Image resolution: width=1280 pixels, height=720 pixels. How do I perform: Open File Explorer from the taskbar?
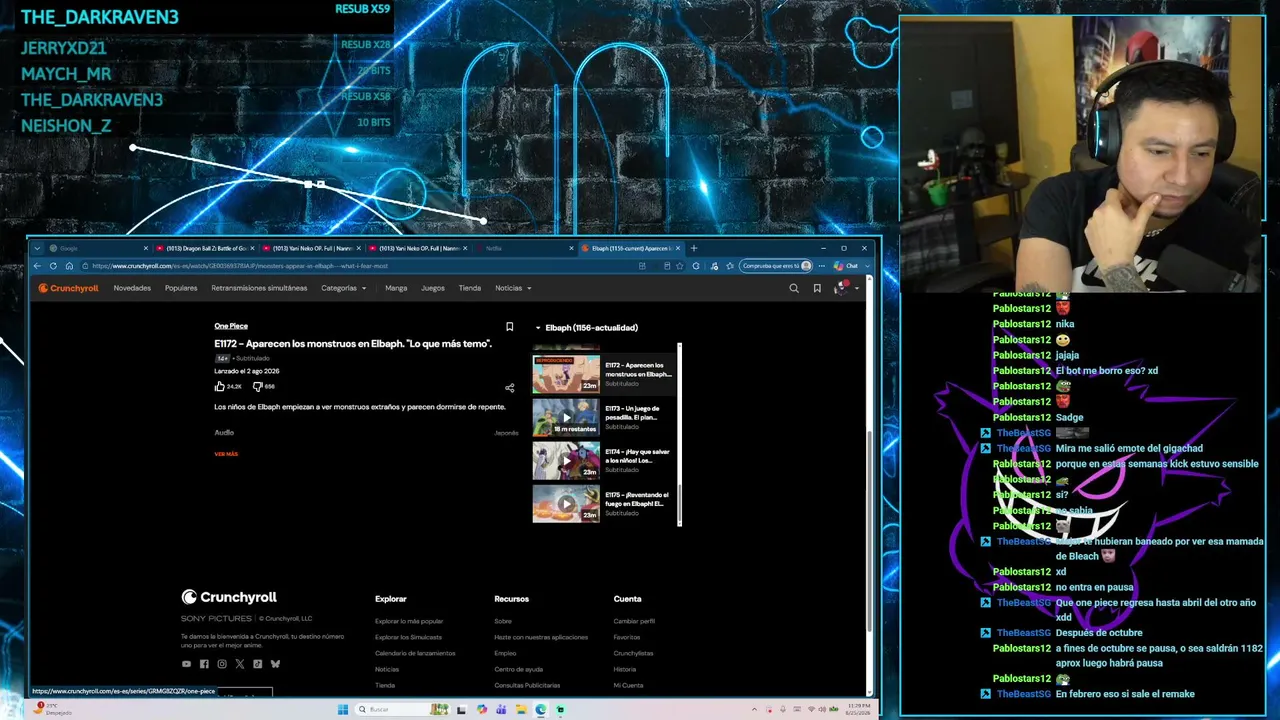(521, 710)
